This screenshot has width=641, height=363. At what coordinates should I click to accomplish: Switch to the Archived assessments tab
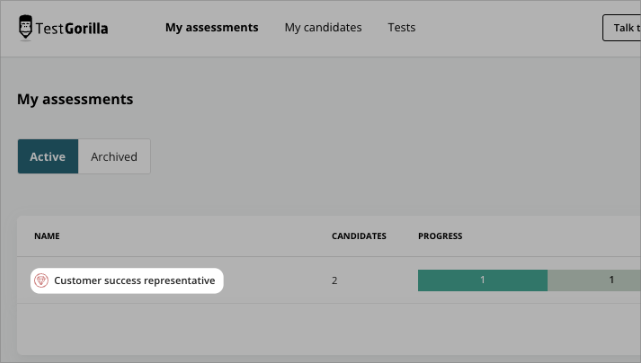click(114, 156)
